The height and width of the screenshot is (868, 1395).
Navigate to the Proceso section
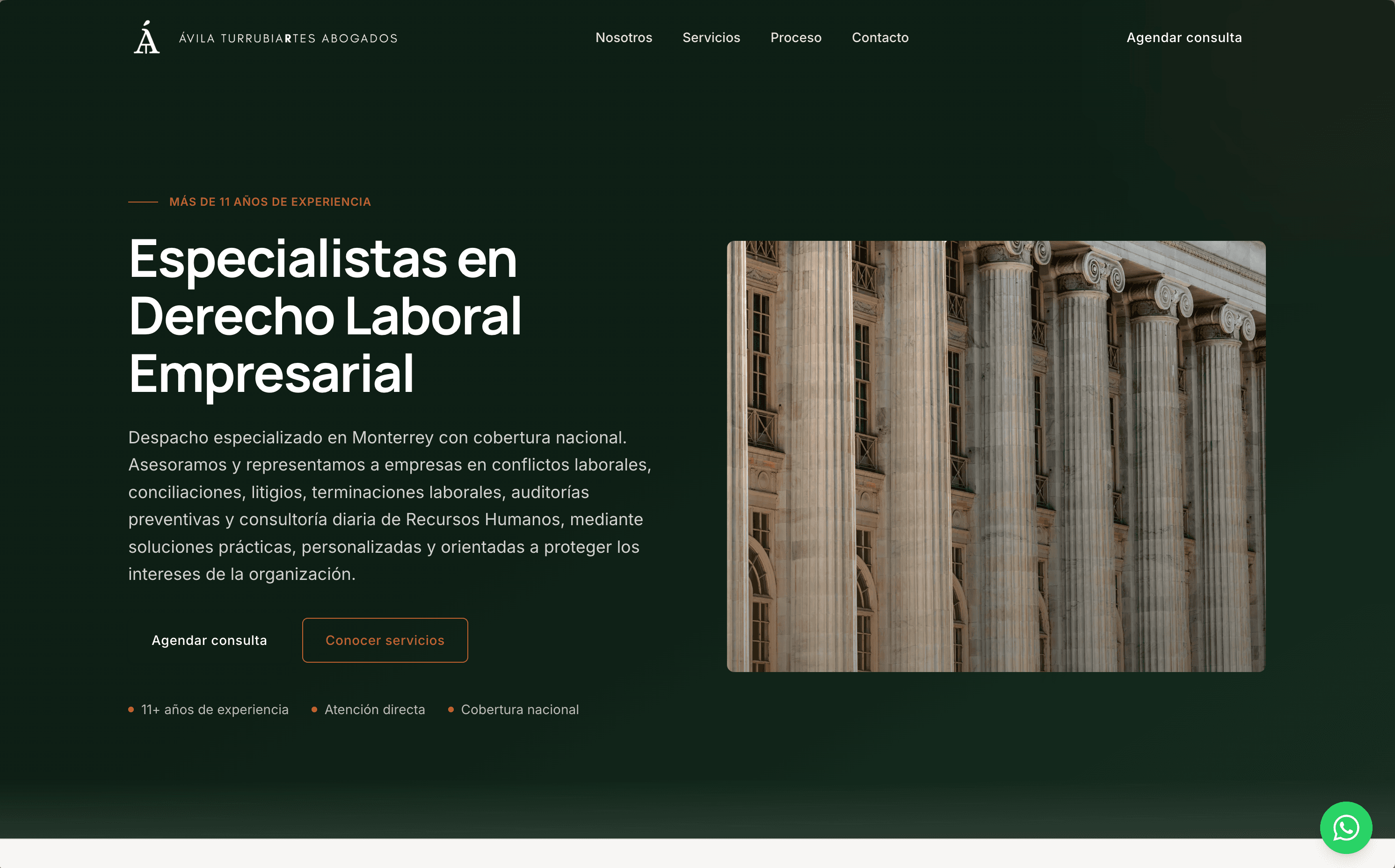pyautogui.click(x=796, y=38)
